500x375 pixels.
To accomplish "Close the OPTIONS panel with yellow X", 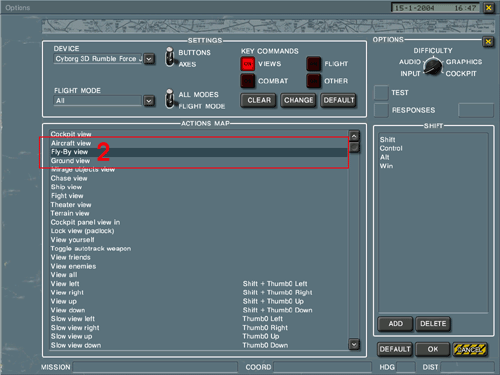I will click(488, 42).
